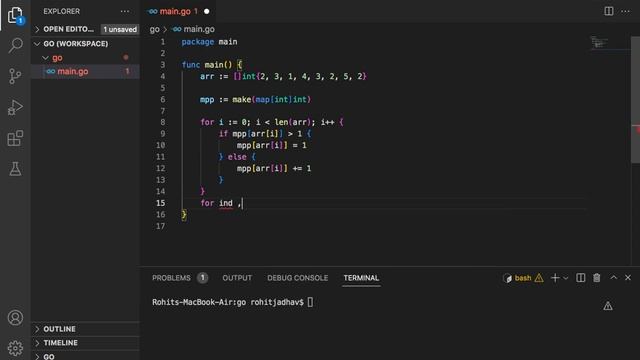640x360 pixels.
Task: Open the Accounts menu icon
Action: [x=15, y=318]
